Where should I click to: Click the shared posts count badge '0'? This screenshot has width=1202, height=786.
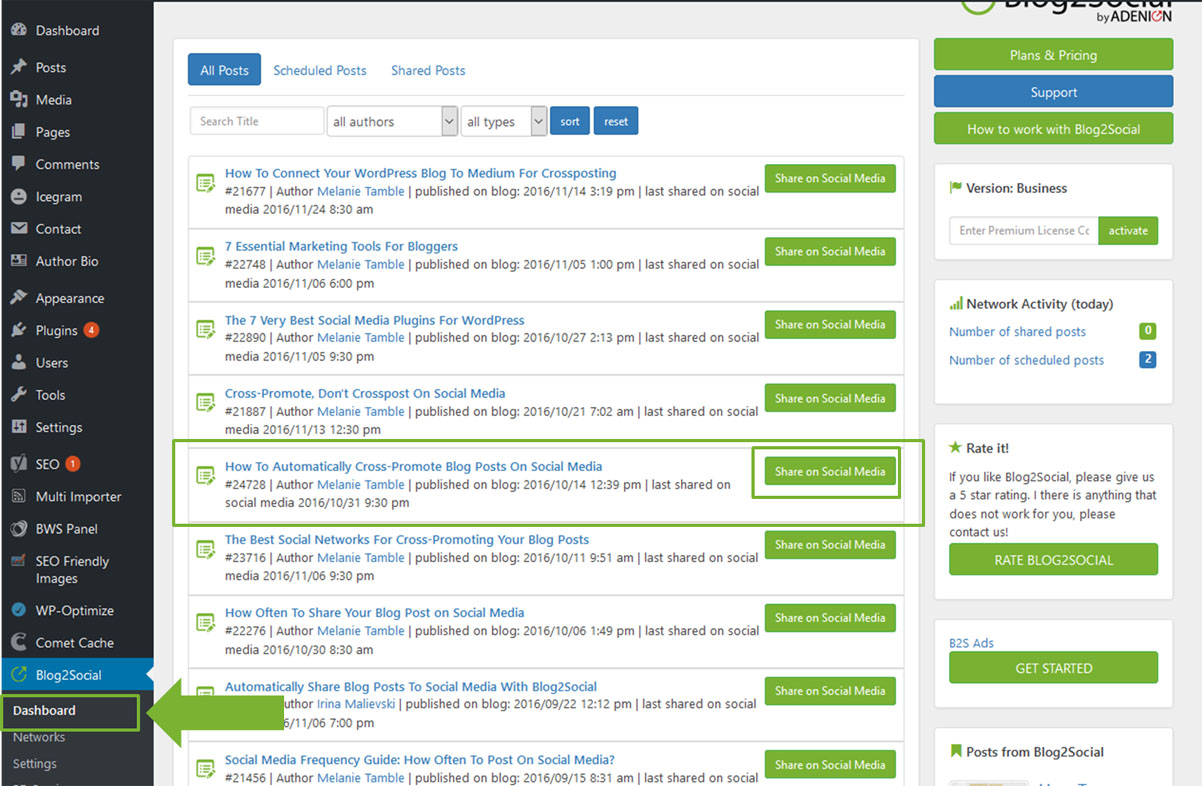click(1148, 331)
